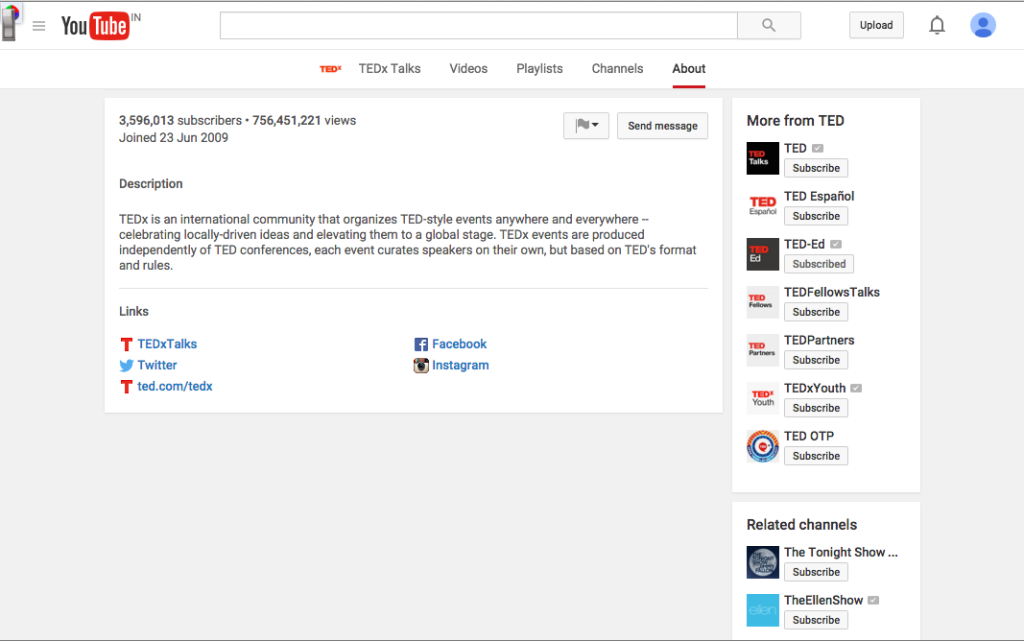The height and width of the screenshot is (641, 1024).
Task: Click the Instagram camera icon
Action: pyautogui.click(x=421, y=366)
